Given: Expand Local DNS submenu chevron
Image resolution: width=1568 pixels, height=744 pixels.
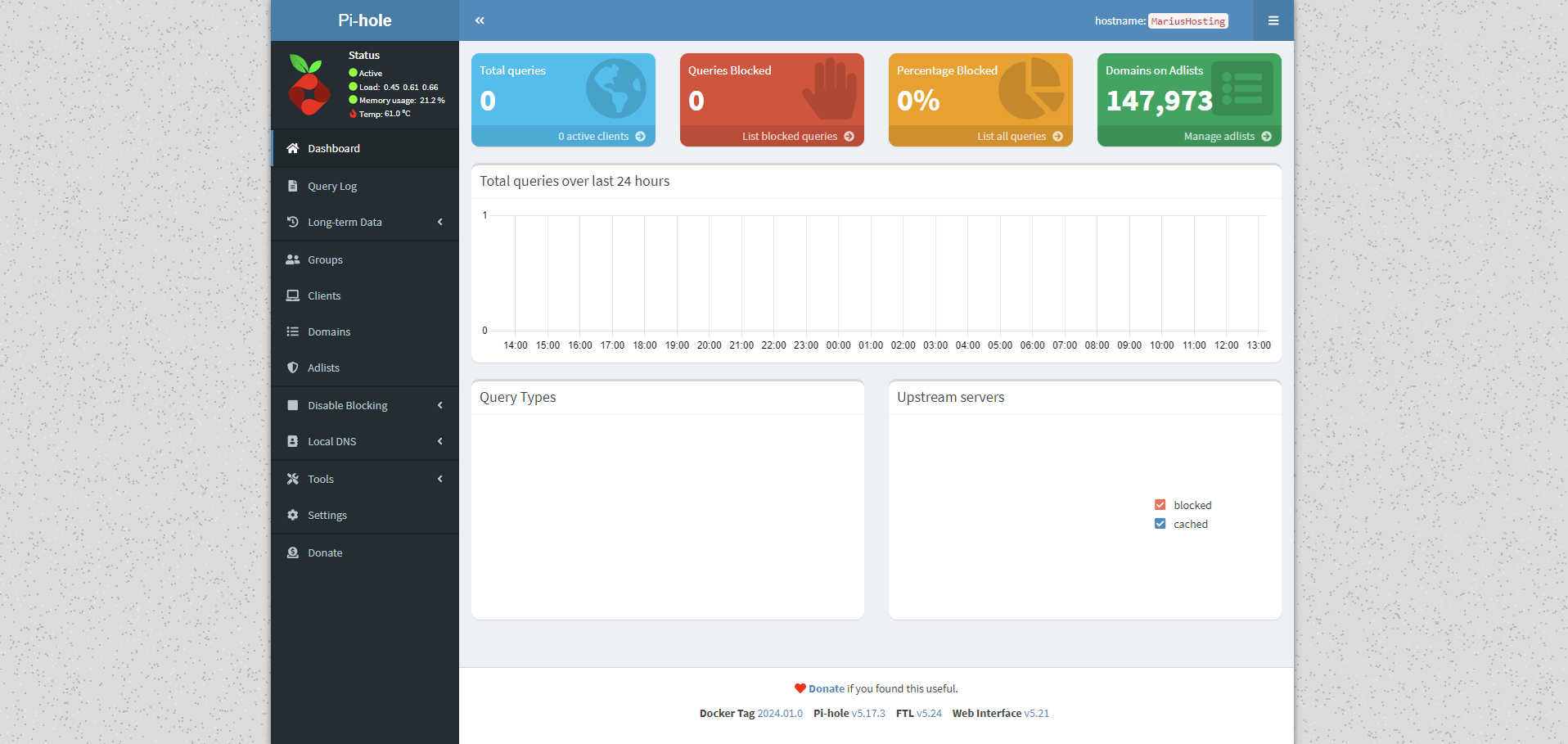Looking at the screenshot, I should point(440,441).
